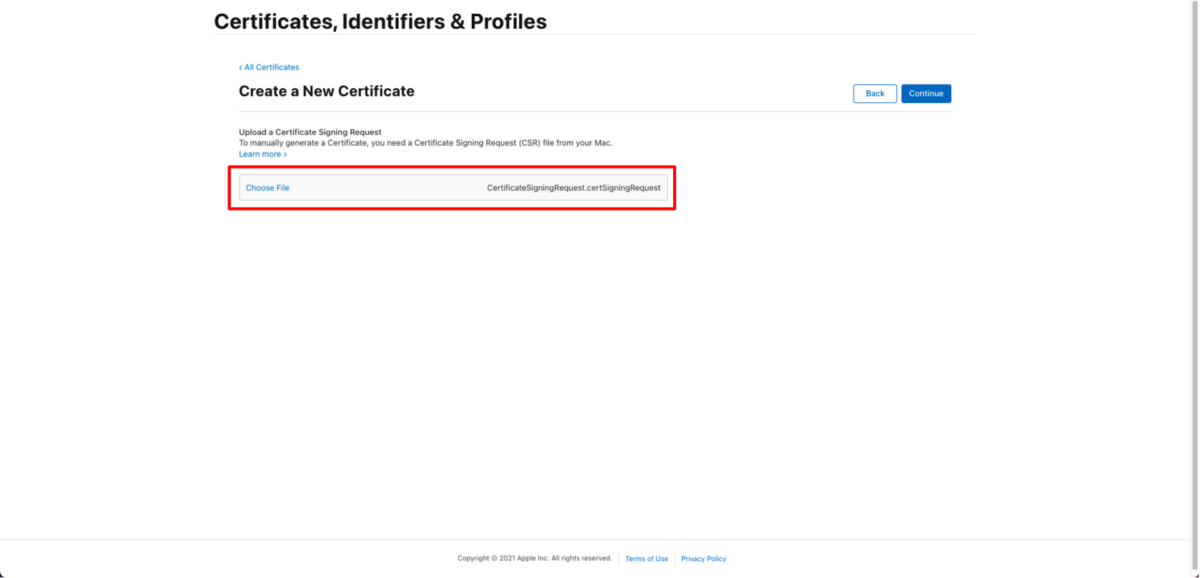Open the Privacy Policy footer link
Image resolution: width=1200 pixels, height=578 pixels.
click(704, 558)
